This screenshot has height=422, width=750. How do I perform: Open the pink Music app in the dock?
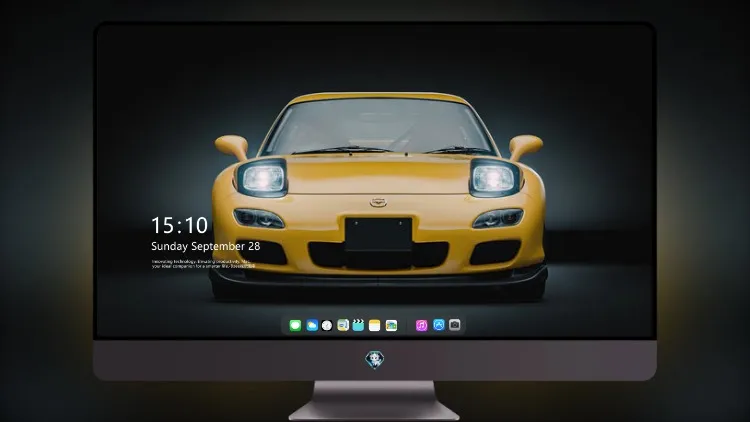[421, 325]
